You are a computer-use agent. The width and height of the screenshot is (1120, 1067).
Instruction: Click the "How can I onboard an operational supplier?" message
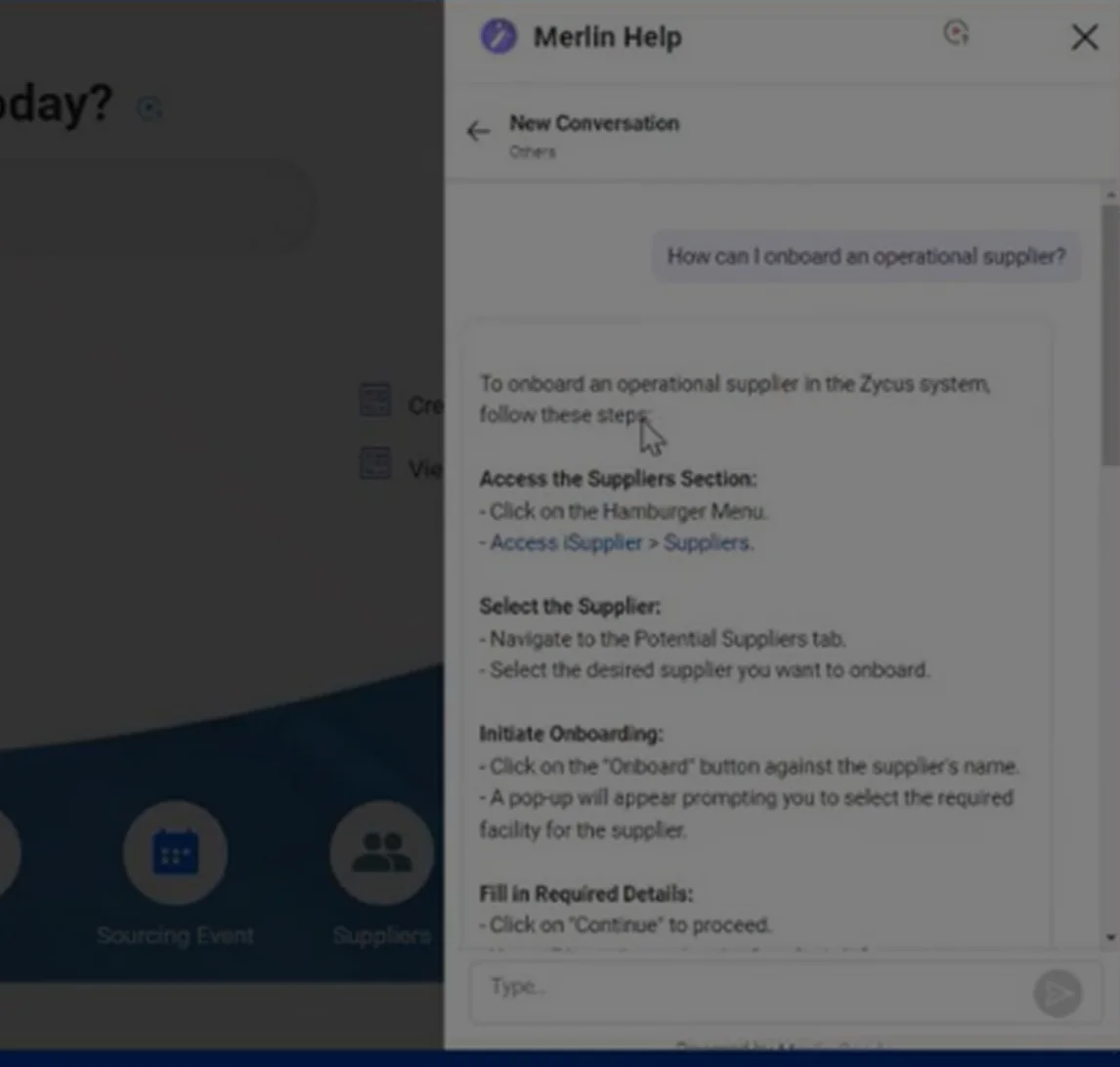pos(867,256)
